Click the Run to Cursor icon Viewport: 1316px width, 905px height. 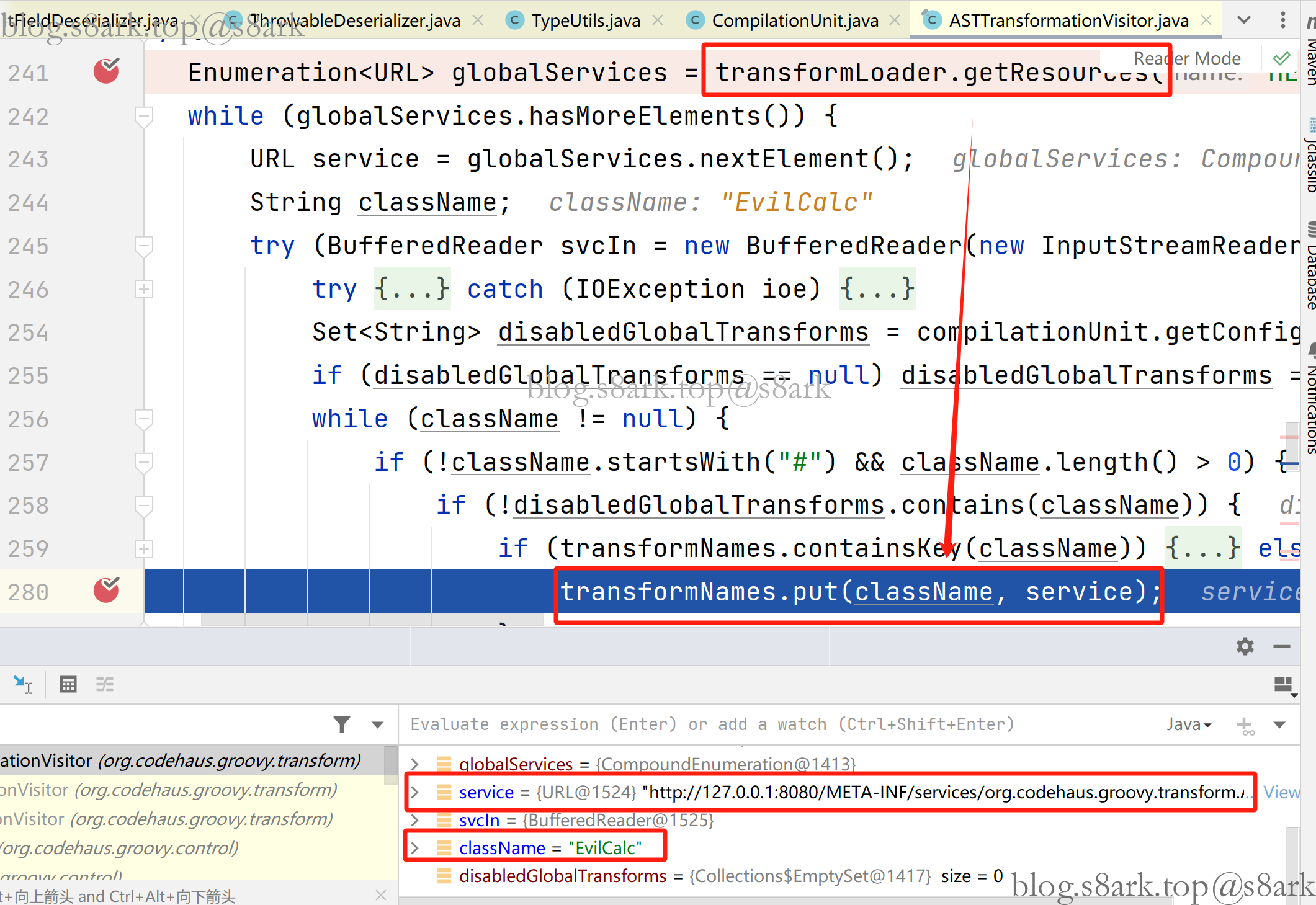click(23, 685)
